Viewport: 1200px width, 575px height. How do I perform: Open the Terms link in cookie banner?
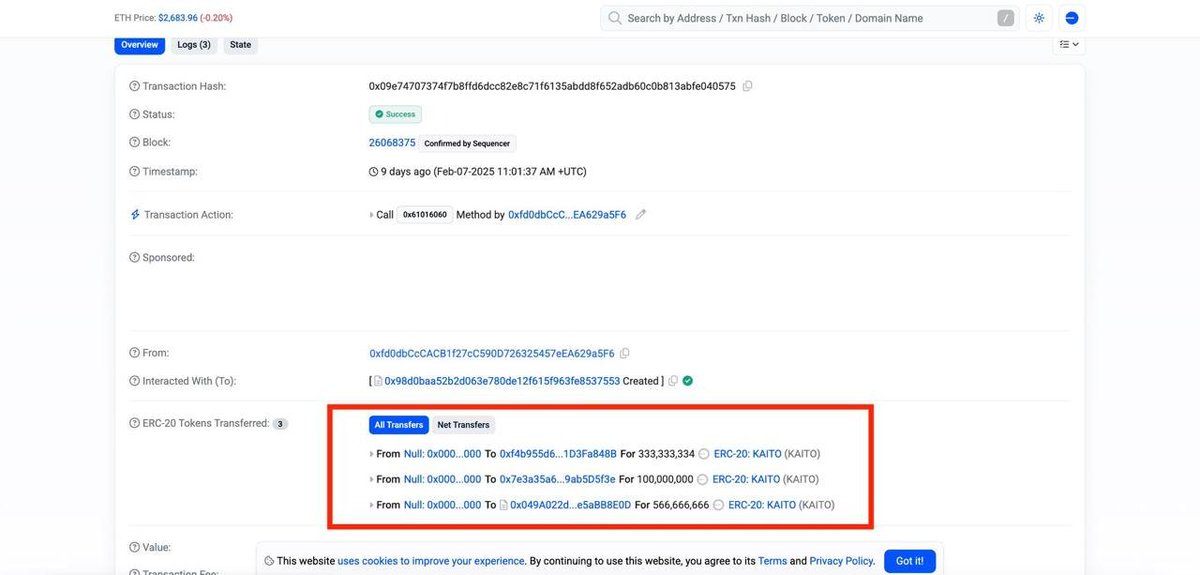pyautogui.click(x=772, y=561)
